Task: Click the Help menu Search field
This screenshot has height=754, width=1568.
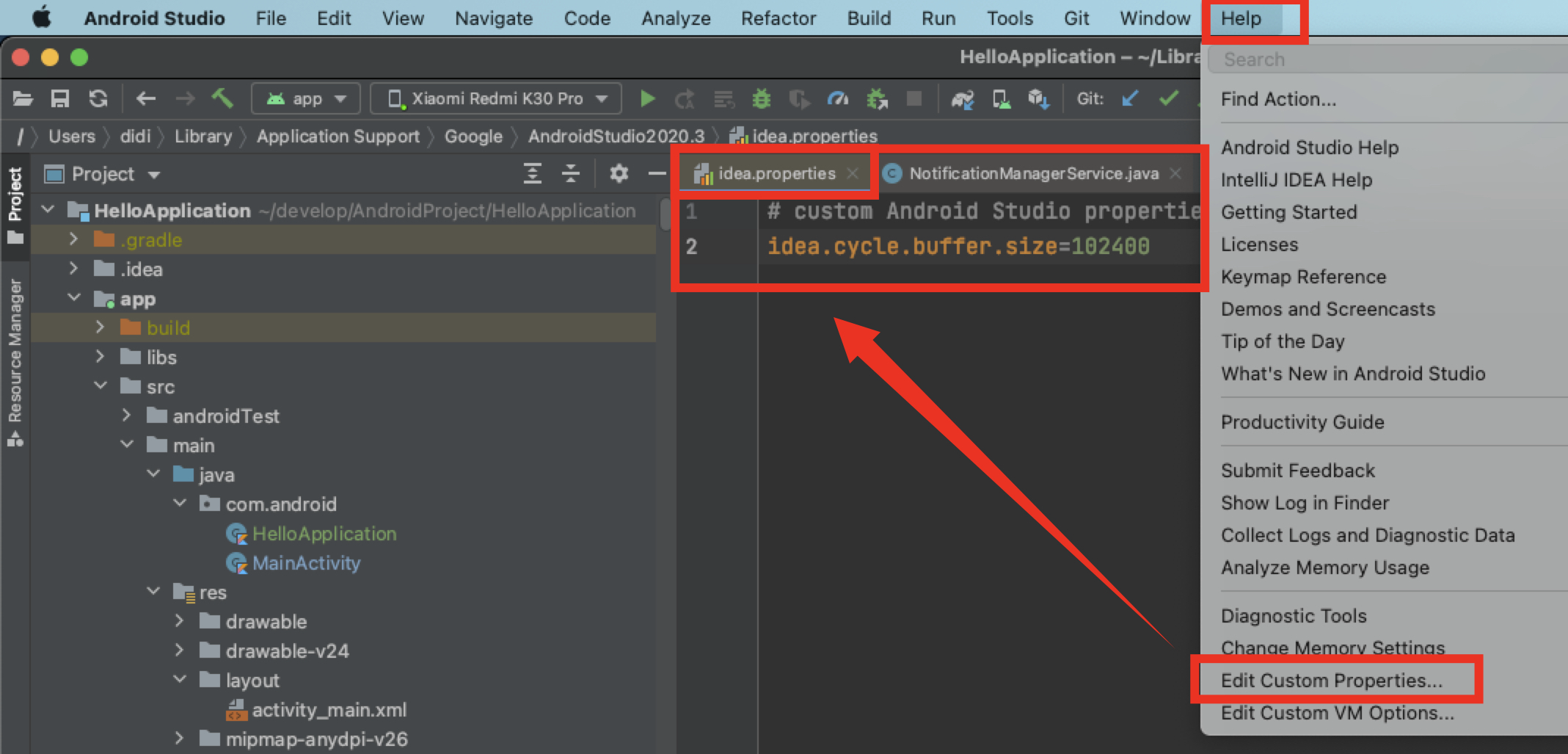Action: coord(1387,59)
